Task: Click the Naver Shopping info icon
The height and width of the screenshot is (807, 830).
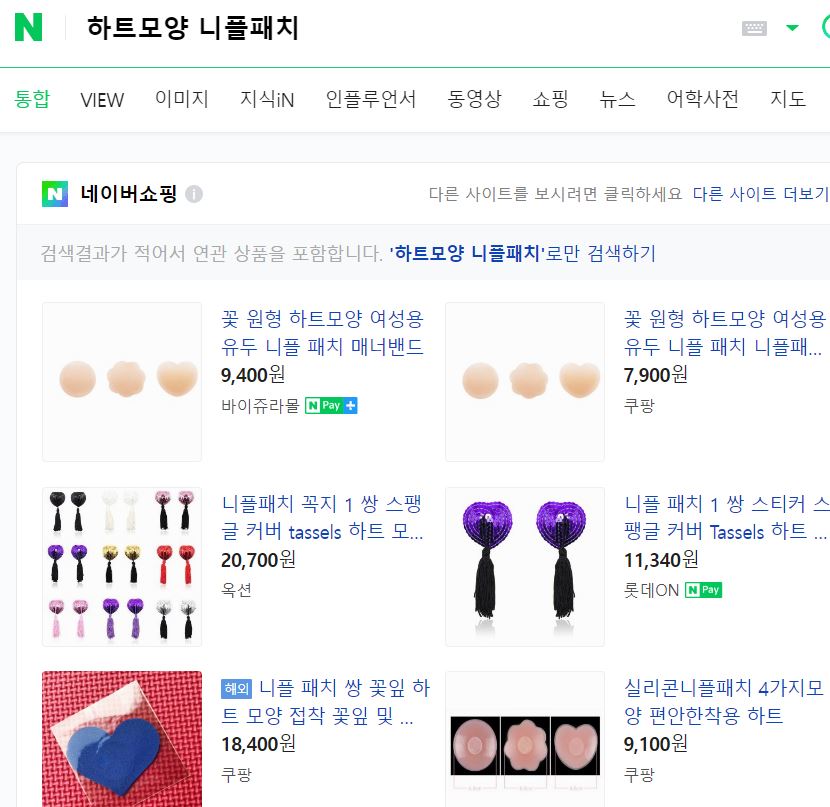Action: (x=194, y=194)
